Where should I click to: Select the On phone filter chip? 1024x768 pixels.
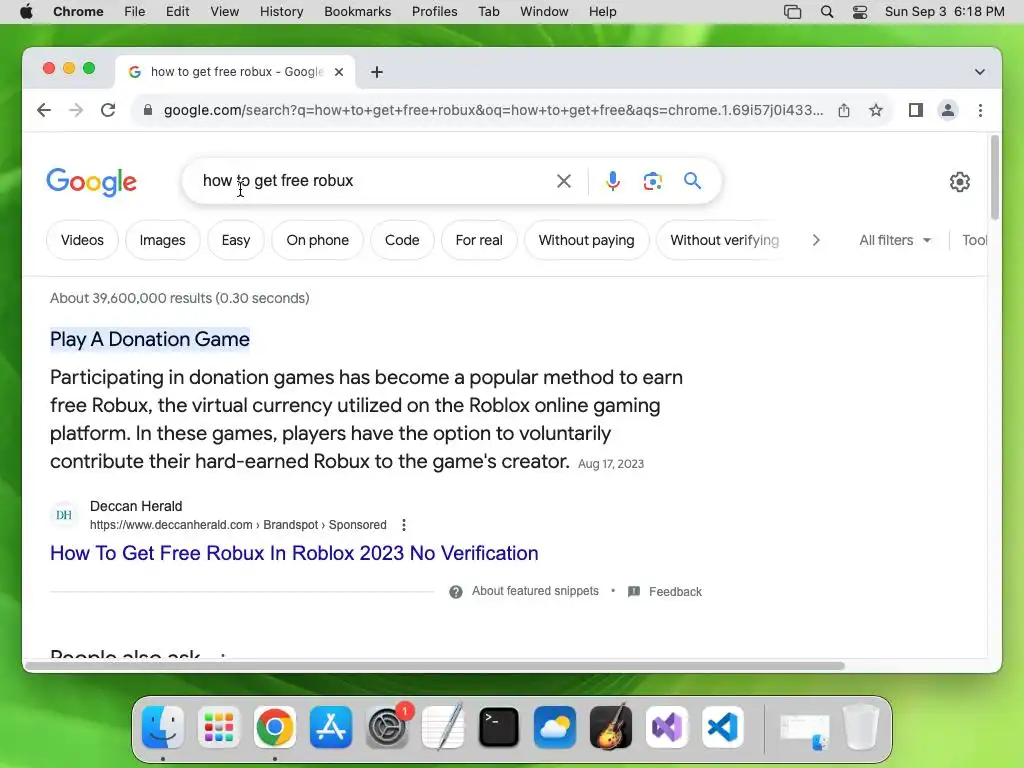click(x=317, y=240)
